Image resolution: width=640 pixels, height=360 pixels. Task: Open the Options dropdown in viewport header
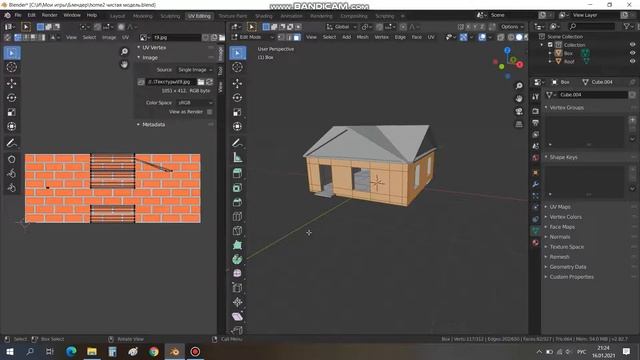(x=512, y=27)
